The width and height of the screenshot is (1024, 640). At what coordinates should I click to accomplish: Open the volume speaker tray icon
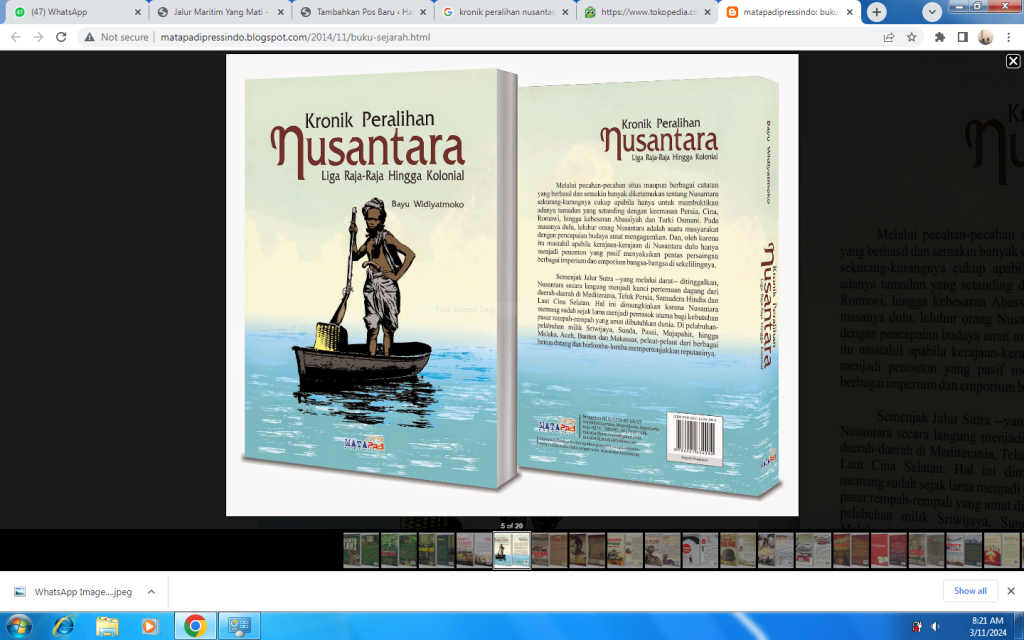click(935, 627)
